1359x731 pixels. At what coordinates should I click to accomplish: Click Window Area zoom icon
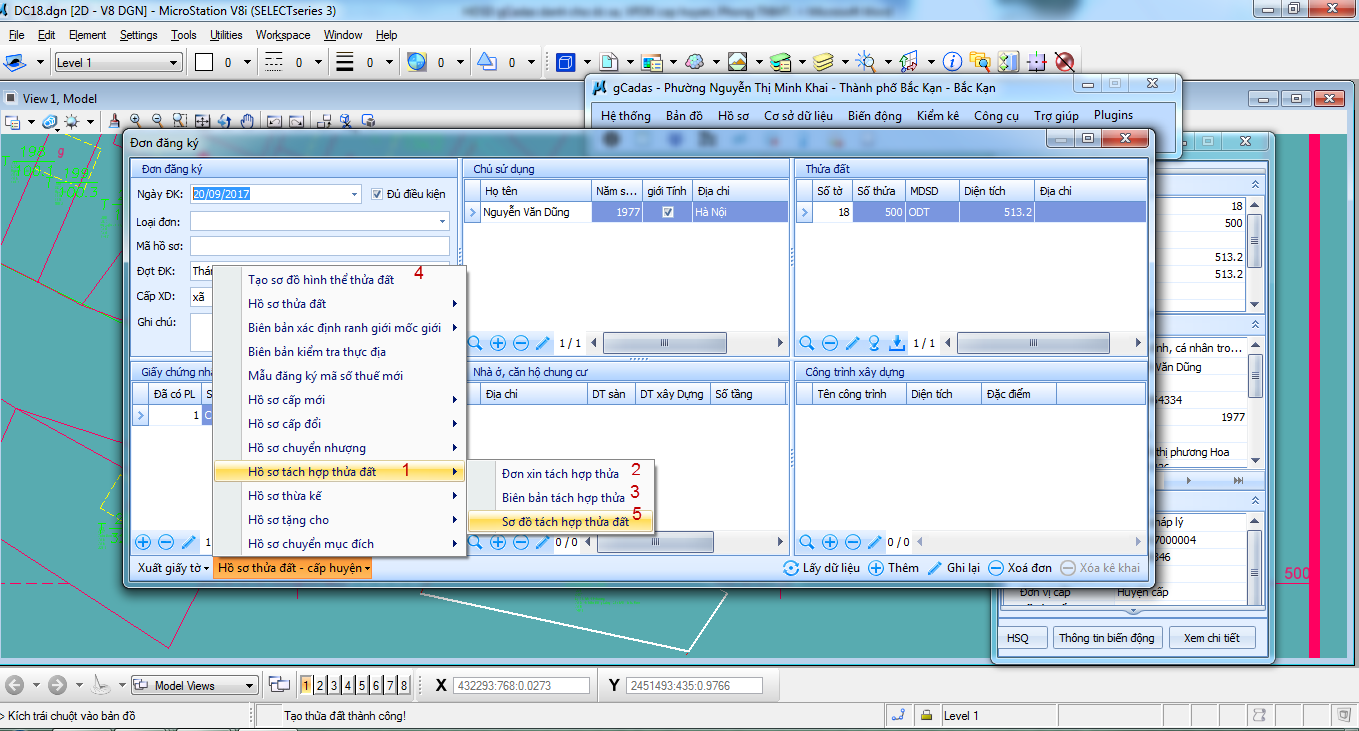pos(180,121)
